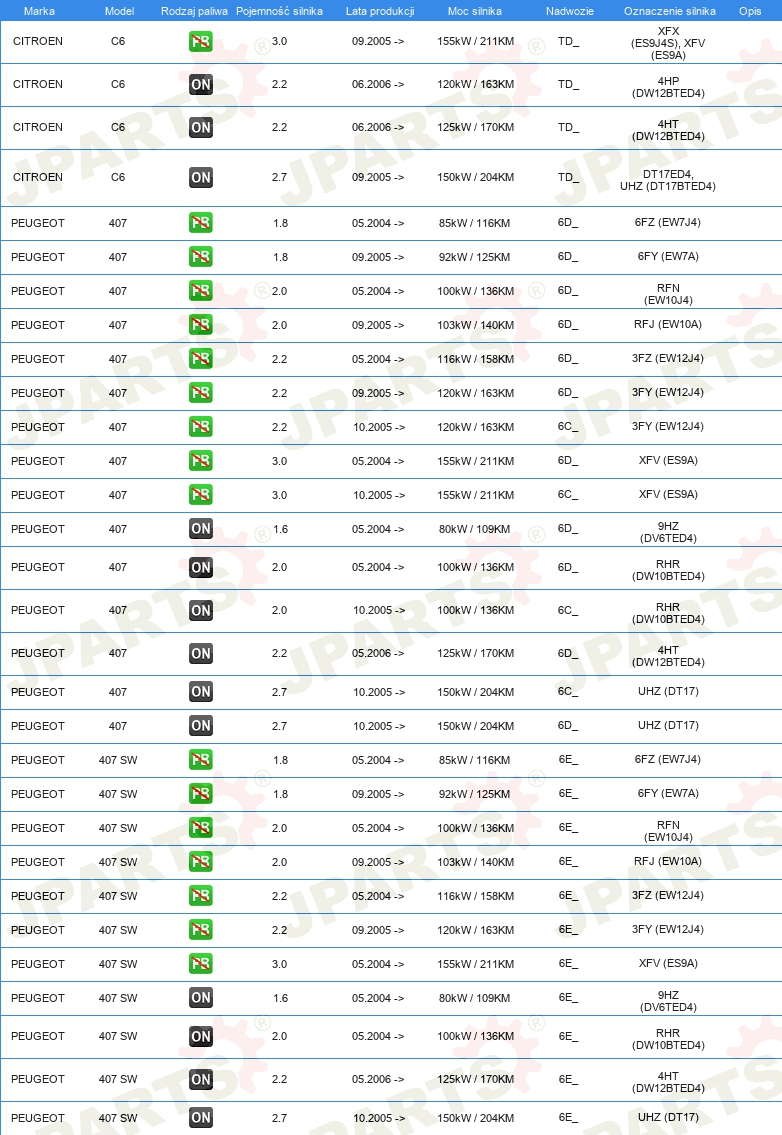Click the Model column header
Viewport: 782px width, 1135px height.
pos(119,11)
